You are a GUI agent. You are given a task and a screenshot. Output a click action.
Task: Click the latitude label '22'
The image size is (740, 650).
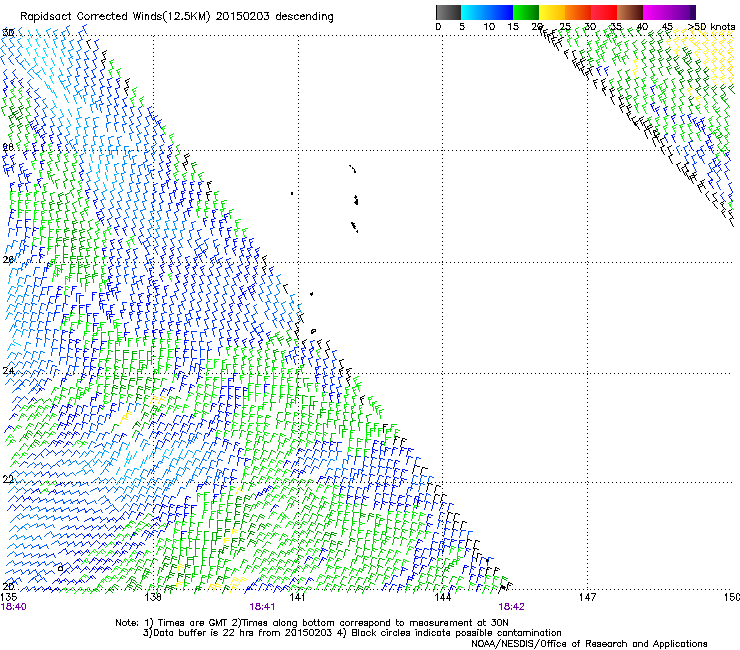tap(8, 480)
